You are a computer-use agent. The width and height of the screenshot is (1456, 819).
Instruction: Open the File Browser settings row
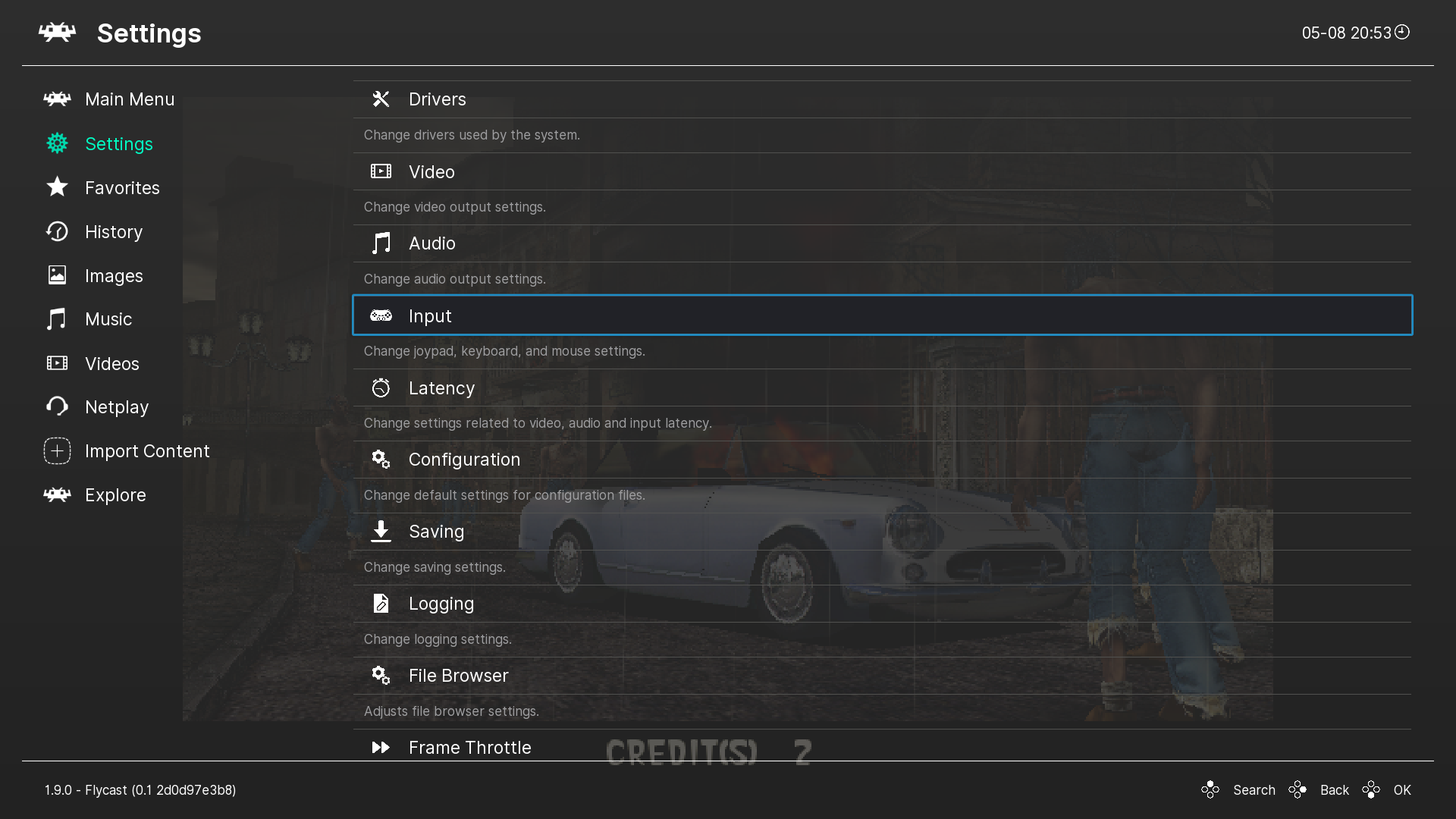point(882,676)
